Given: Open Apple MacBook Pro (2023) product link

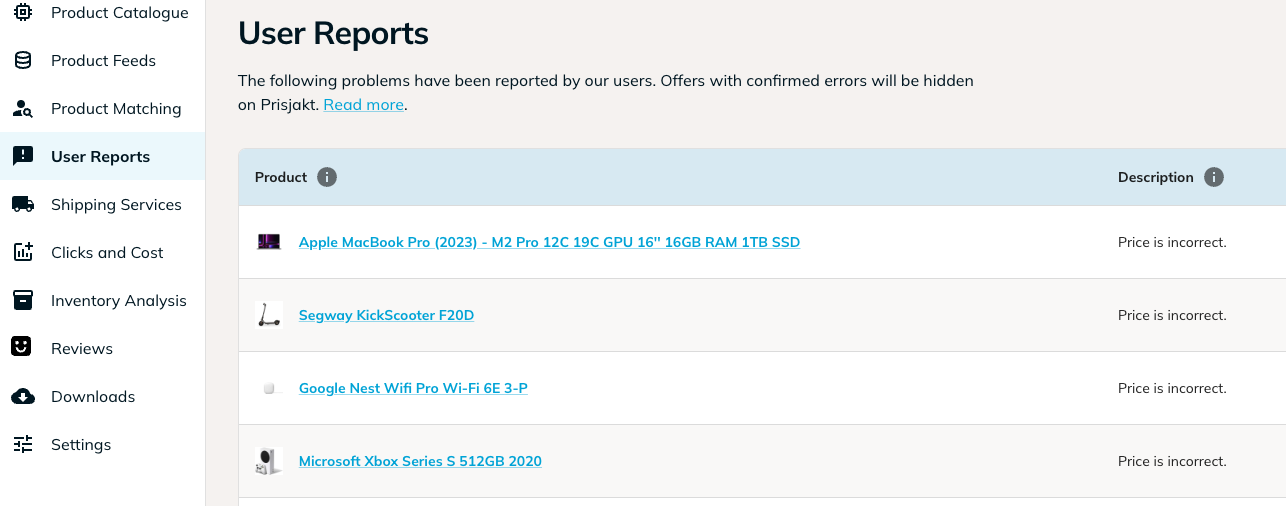Looking at the screenshot, I should pos(549,243).
